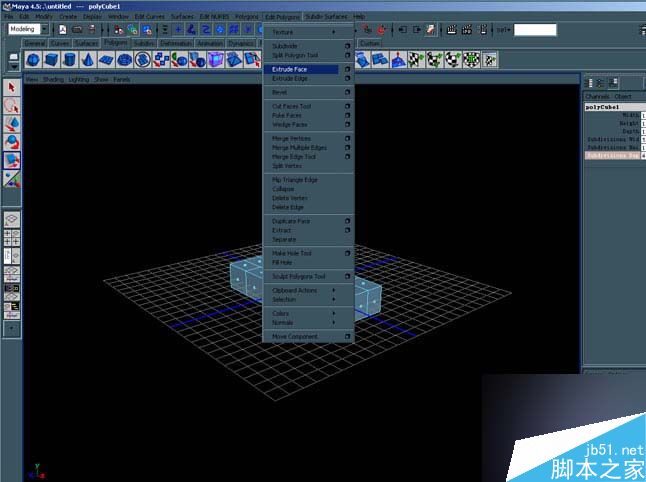Activate the Rotate tool in toolbox
Viewport: 646px width, 482px height.
click(12, 142)
